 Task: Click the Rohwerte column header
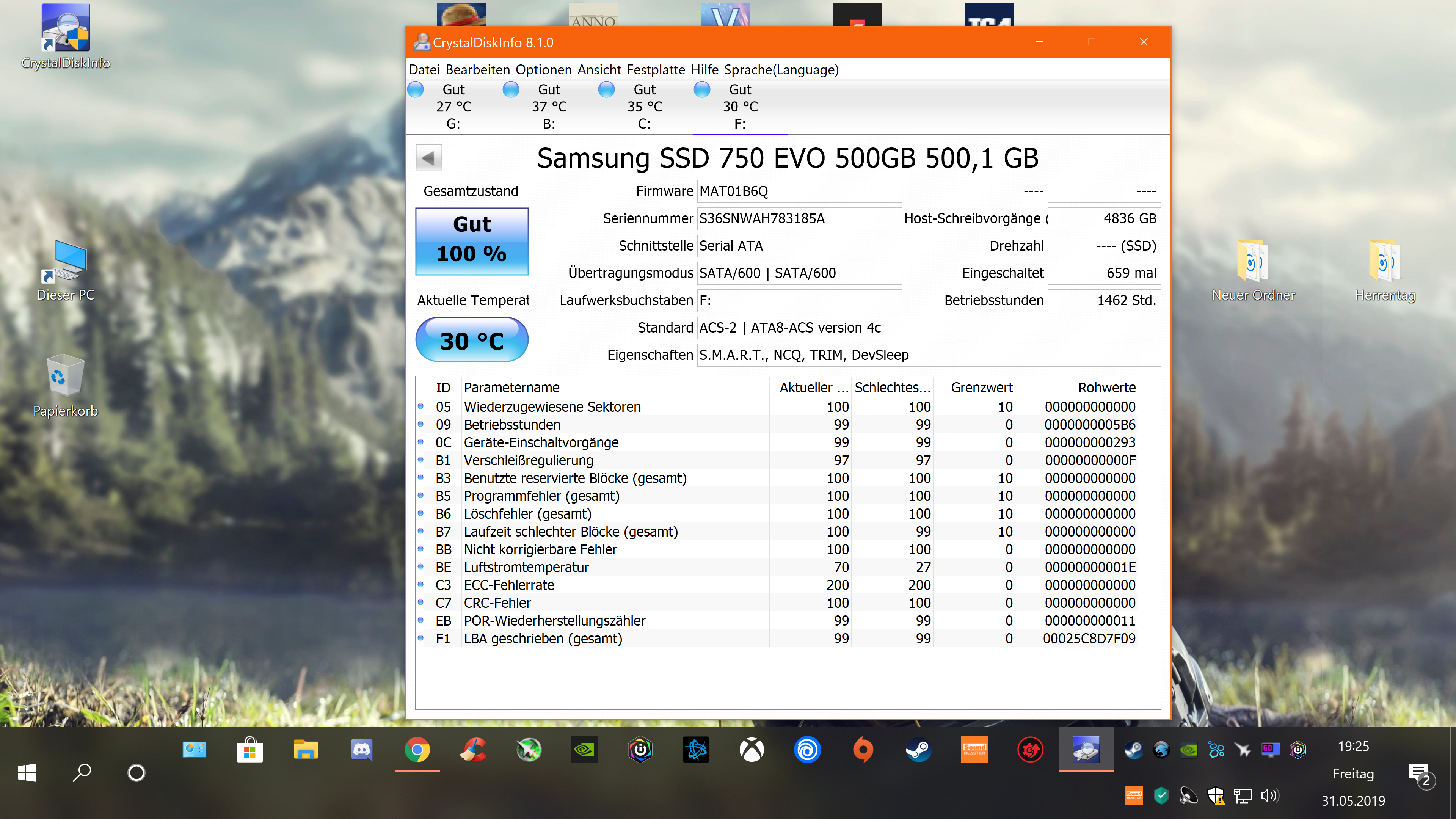click(x=1106, y=388)
